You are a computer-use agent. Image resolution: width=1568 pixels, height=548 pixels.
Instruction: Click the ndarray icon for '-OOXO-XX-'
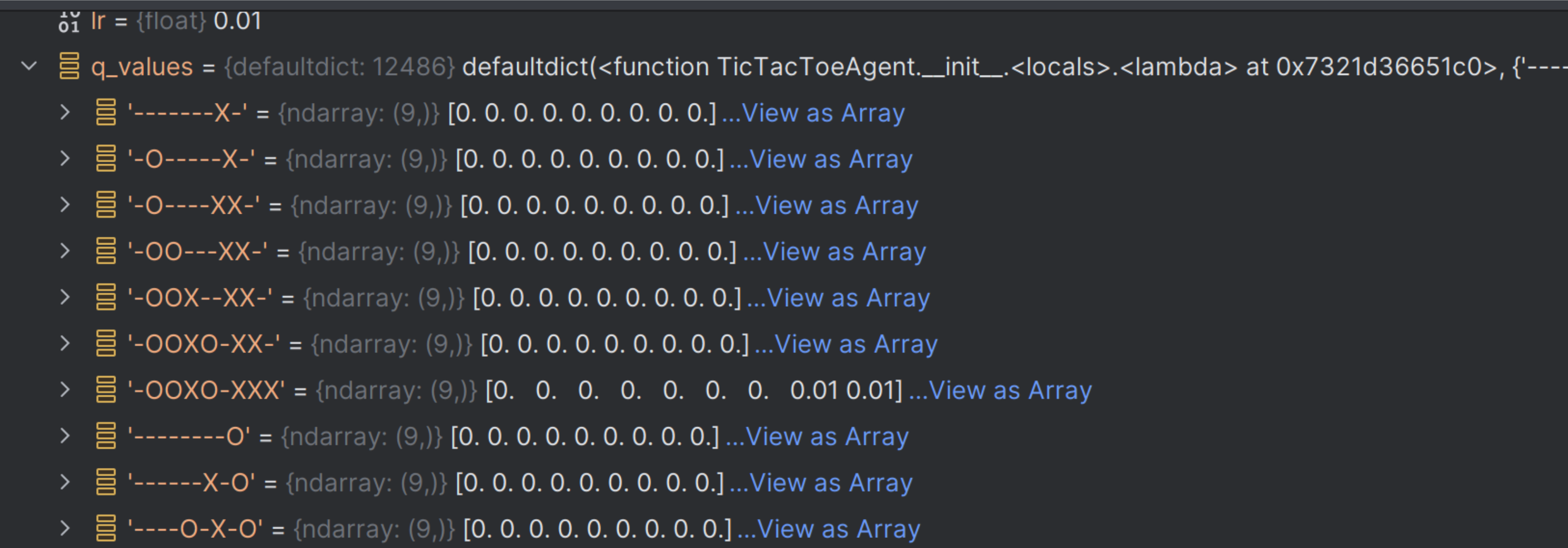click(x=106, y=343)
